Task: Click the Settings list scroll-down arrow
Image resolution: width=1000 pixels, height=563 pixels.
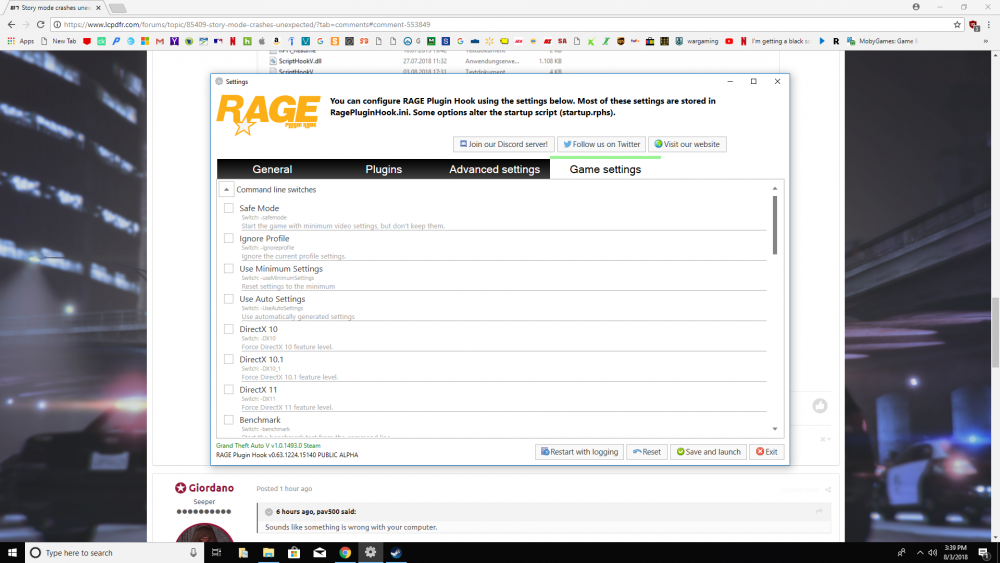Action: point(775,429)
